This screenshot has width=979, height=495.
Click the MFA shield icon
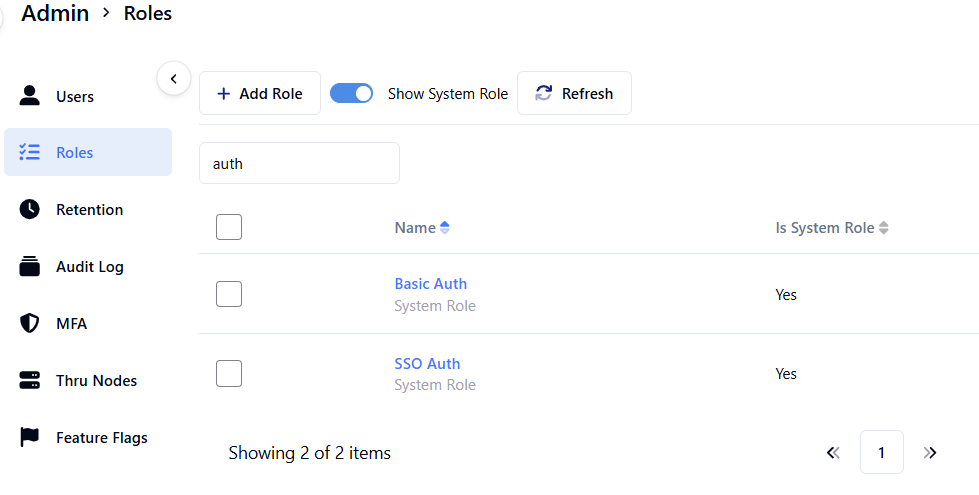(30, 324)
